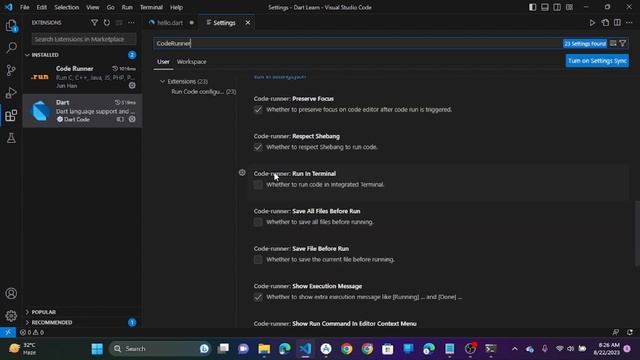The height and width of the screenshot is (360, 640).
Task: Switch to the hello.dart editor tab
Action: (171, 23)
